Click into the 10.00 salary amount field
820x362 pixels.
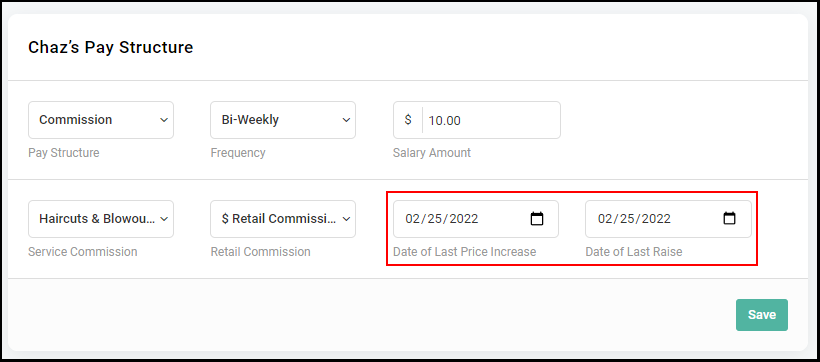491,120
